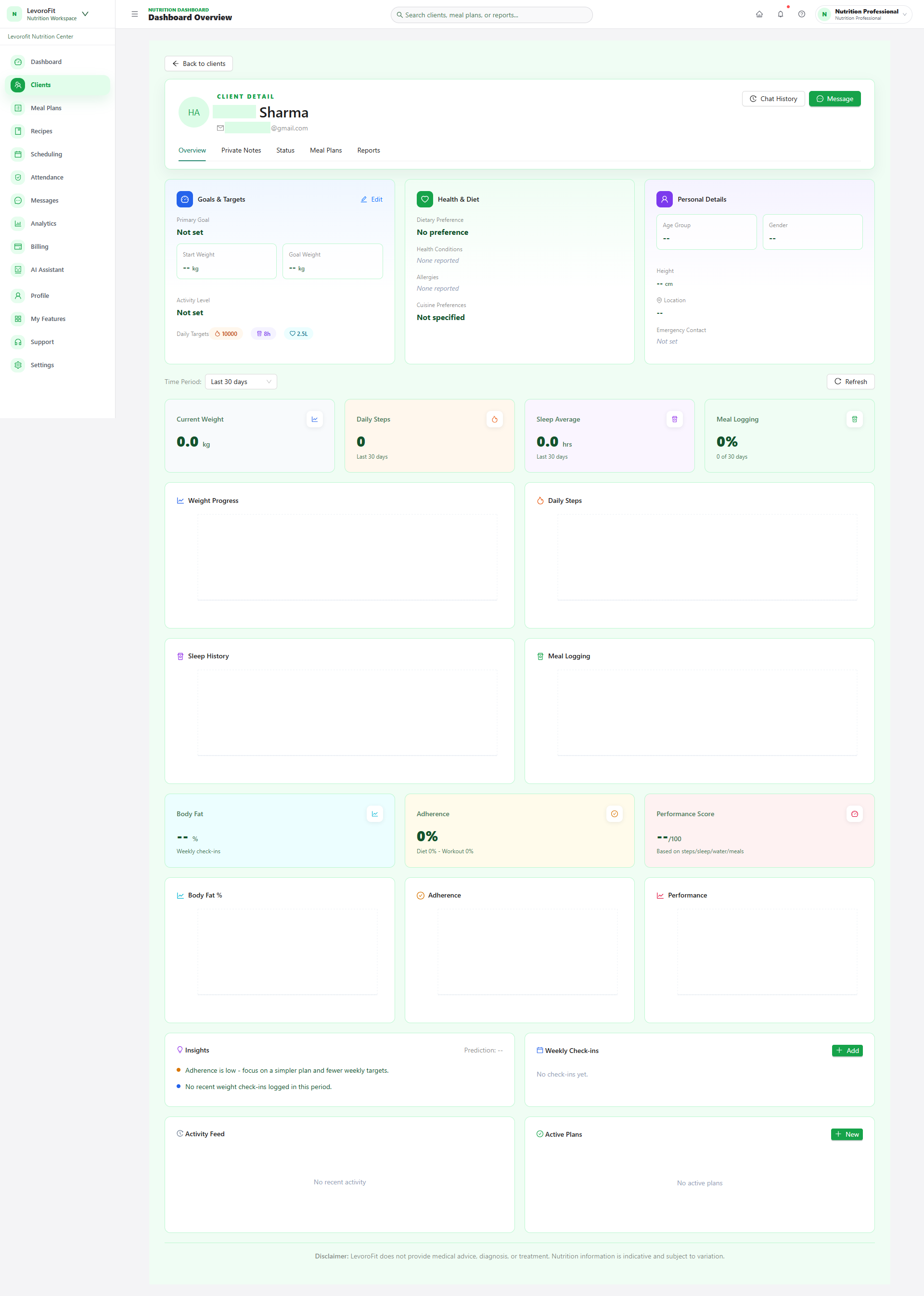924x1296 pixels.
Task: Click the Billing card icon
Action: pyautogui.click(x=18, y=247)
